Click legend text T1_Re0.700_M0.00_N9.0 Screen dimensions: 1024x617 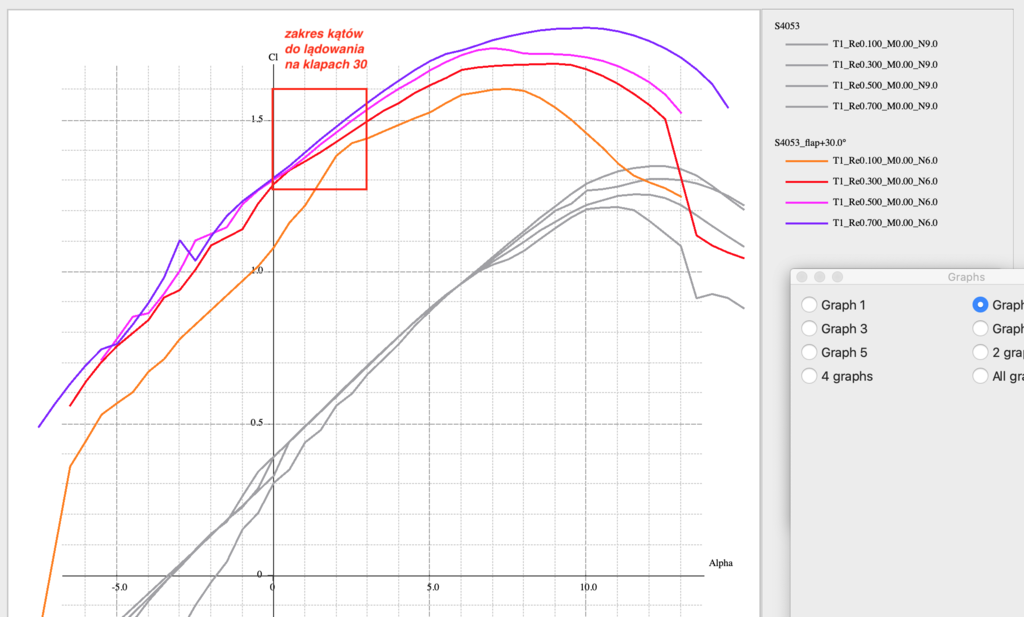tap(884, 106)
